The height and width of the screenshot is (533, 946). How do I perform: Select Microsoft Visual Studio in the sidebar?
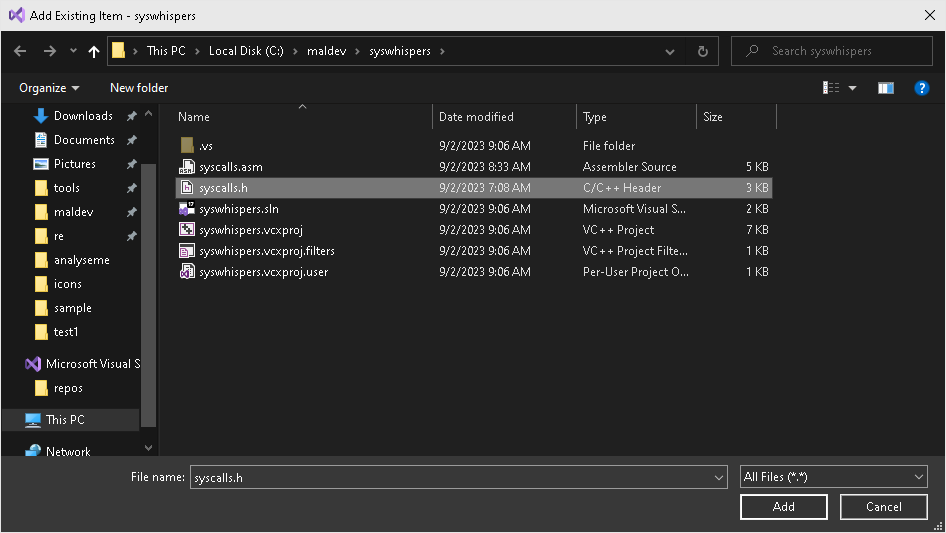(x=82, y=364)
